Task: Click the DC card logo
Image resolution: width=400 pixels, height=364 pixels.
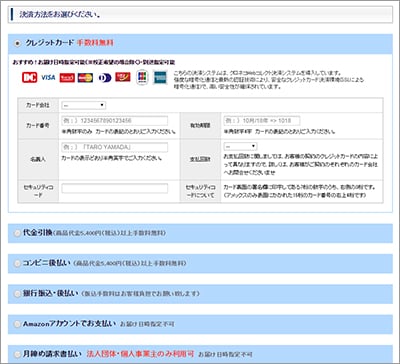Action: 30,77
